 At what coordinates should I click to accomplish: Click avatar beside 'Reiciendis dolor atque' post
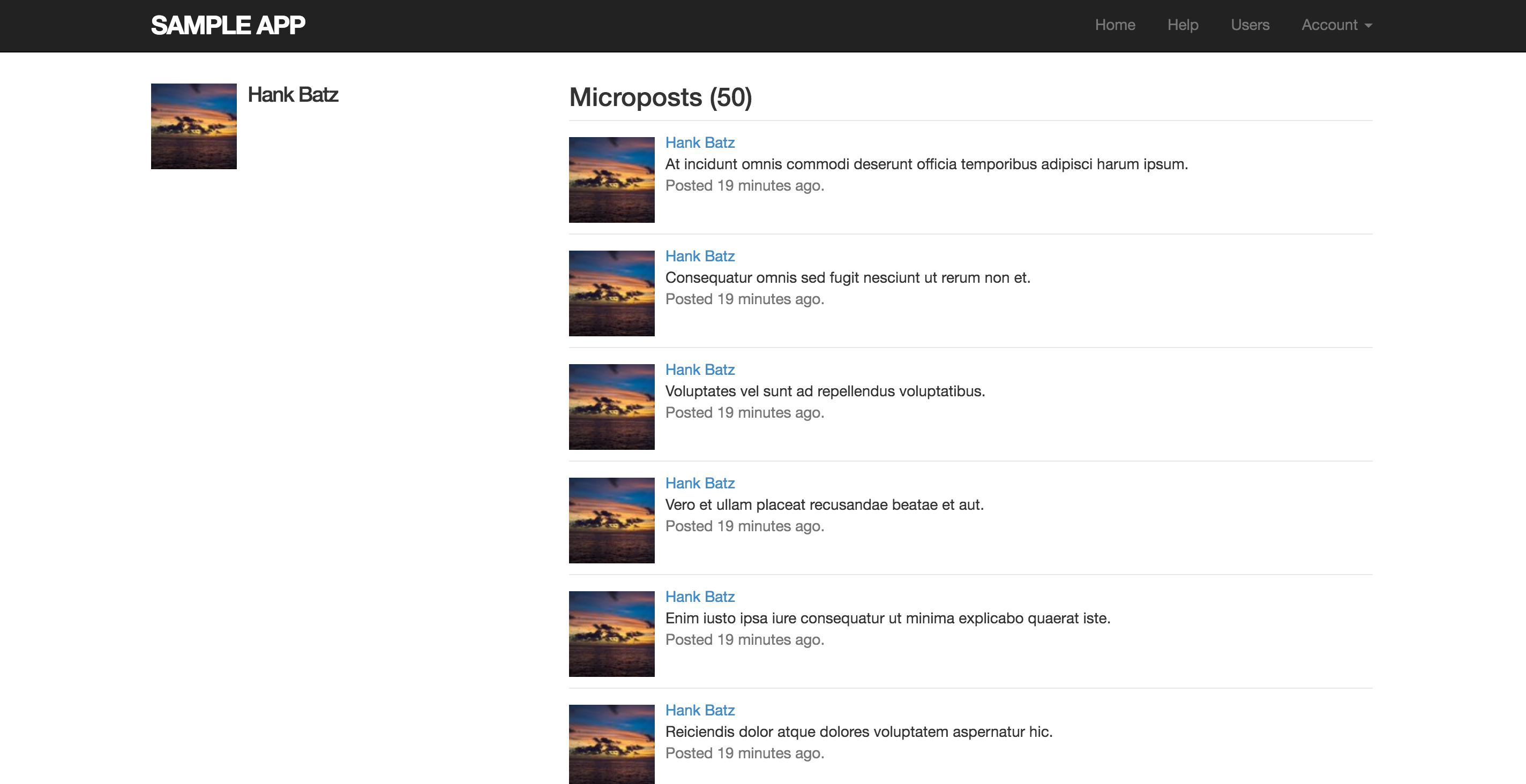tap(611, 744)
